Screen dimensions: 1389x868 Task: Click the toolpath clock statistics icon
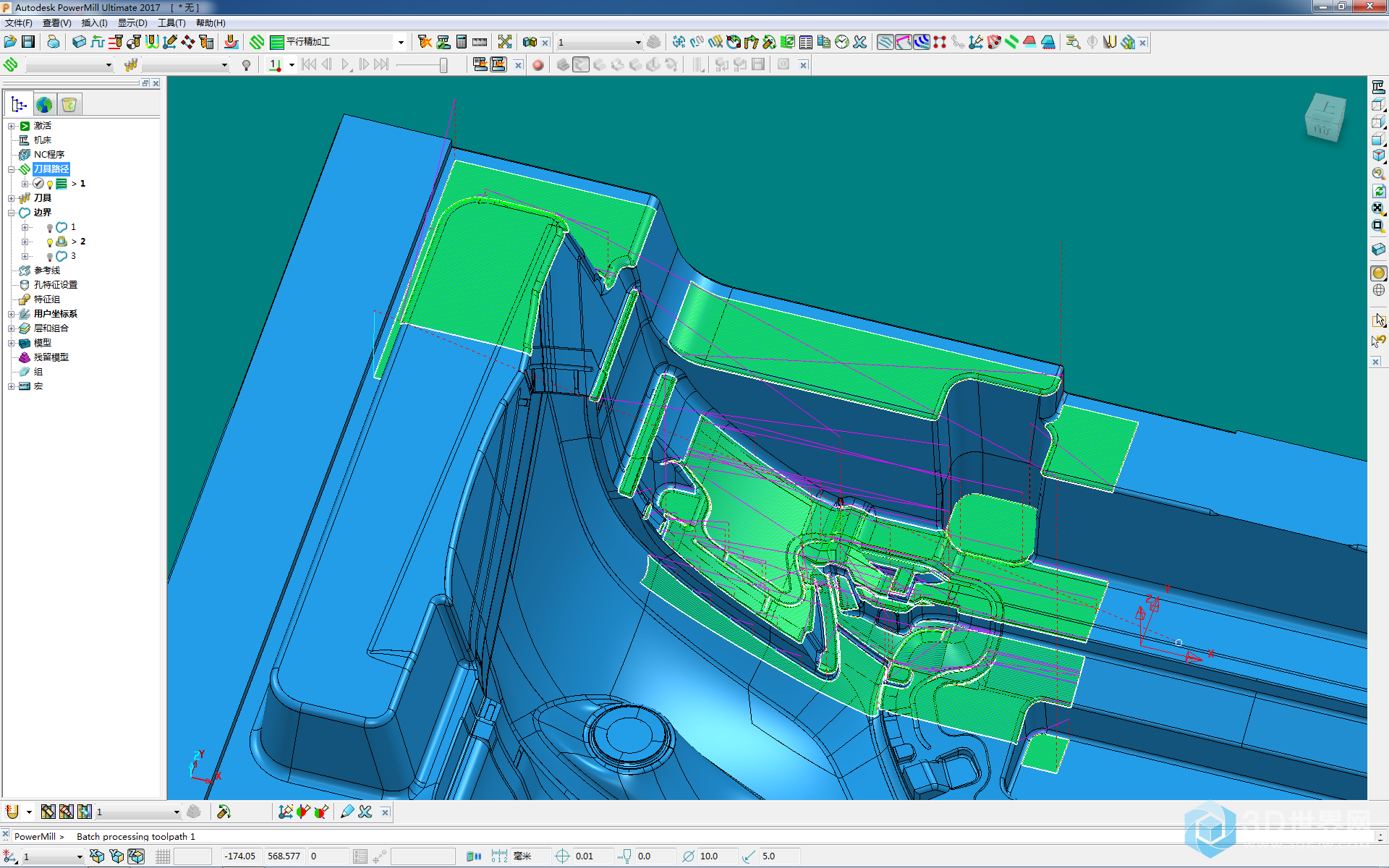click(841, 42)
